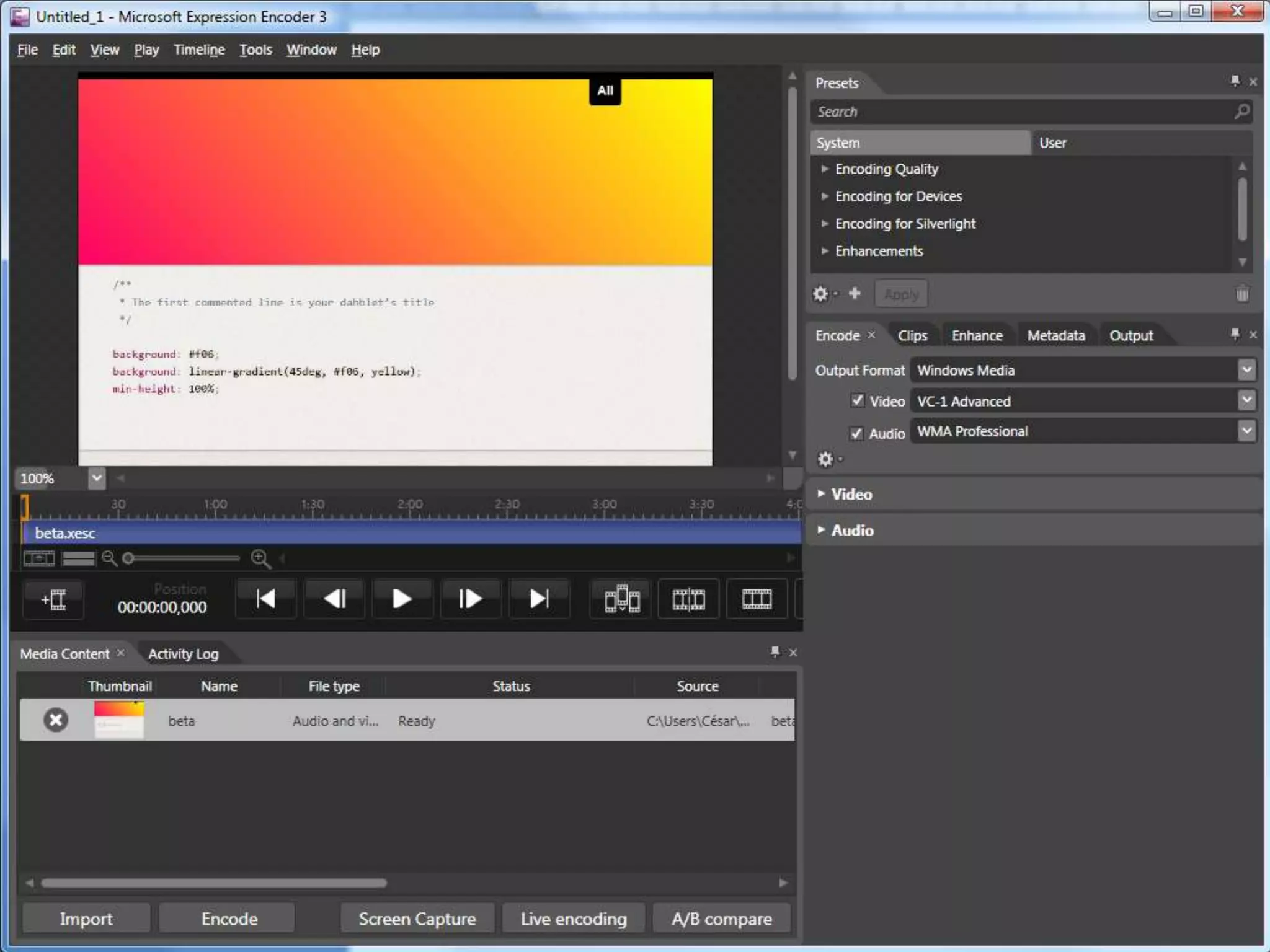Click the Screen Capture button
Image resolution: width=1270 pixels, height=952 pixels.
(x=417, y=919)
